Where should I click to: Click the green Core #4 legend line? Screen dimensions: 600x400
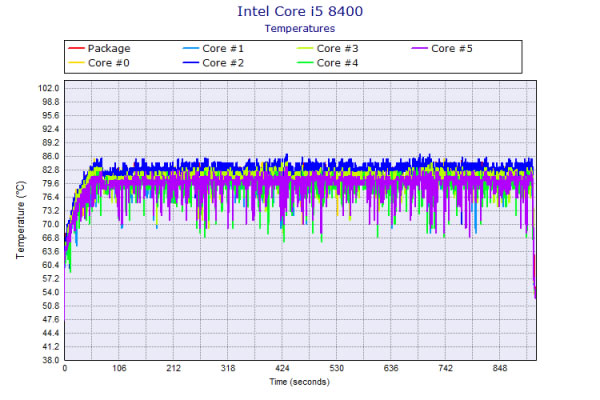click(x=305, y=63)
